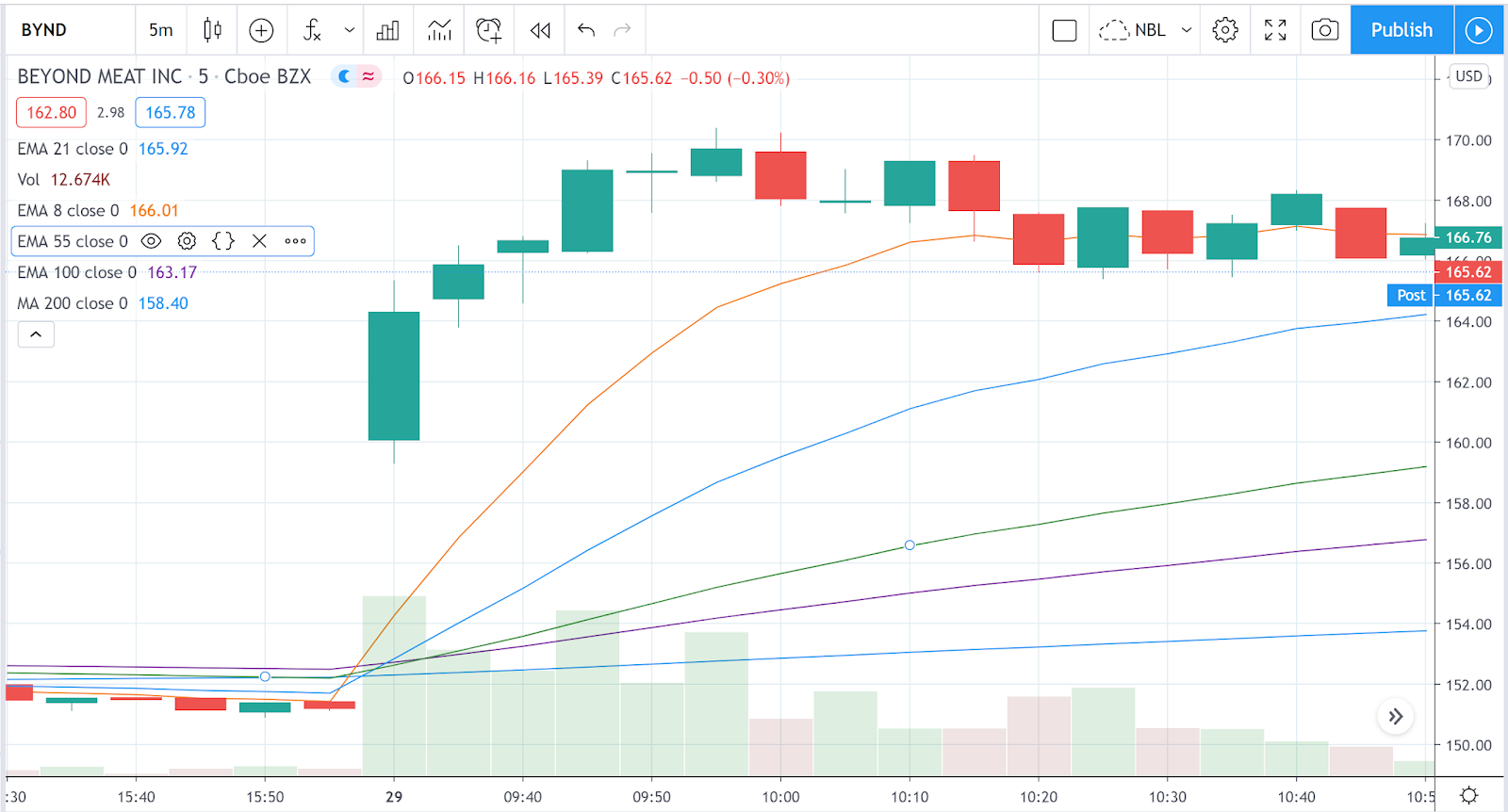Redo the last chart action
This screenshot has width=1508, height=812.
coord(622,30)
